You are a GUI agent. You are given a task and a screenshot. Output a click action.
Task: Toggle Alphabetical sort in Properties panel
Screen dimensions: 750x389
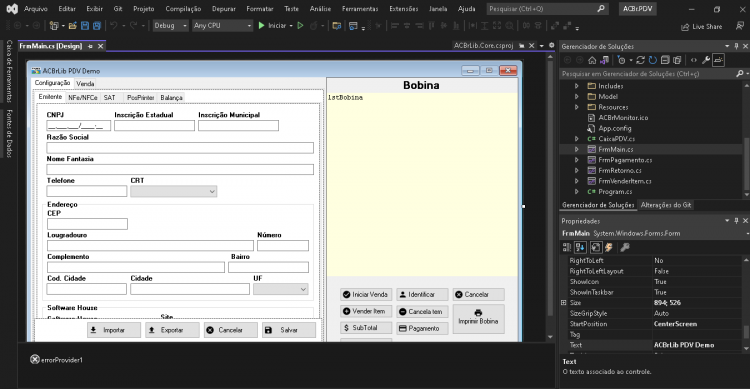(581, 247)
